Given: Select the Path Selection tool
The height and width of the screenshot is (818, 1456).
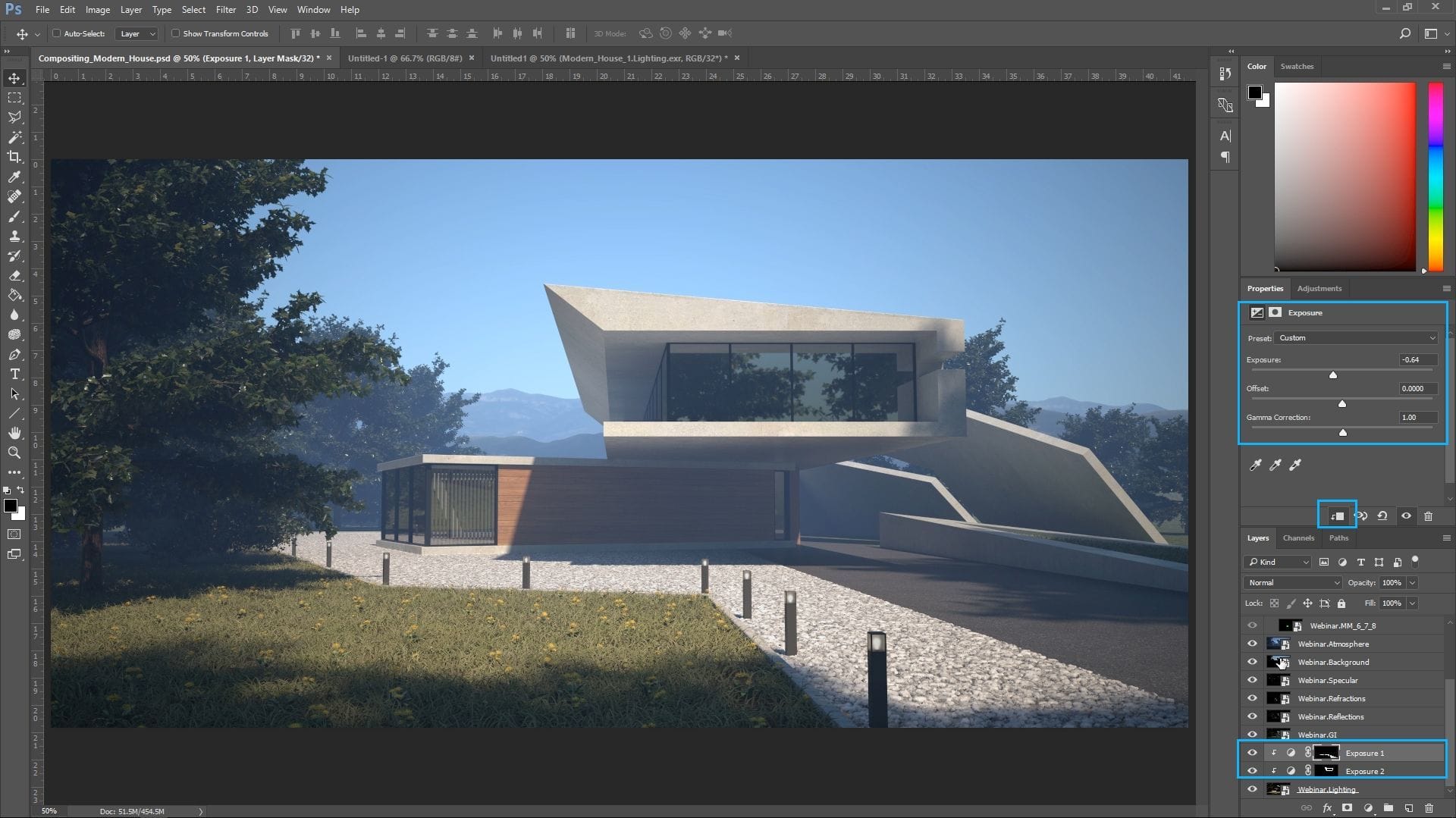Looking at the screenshot, I should coord(14,393).
